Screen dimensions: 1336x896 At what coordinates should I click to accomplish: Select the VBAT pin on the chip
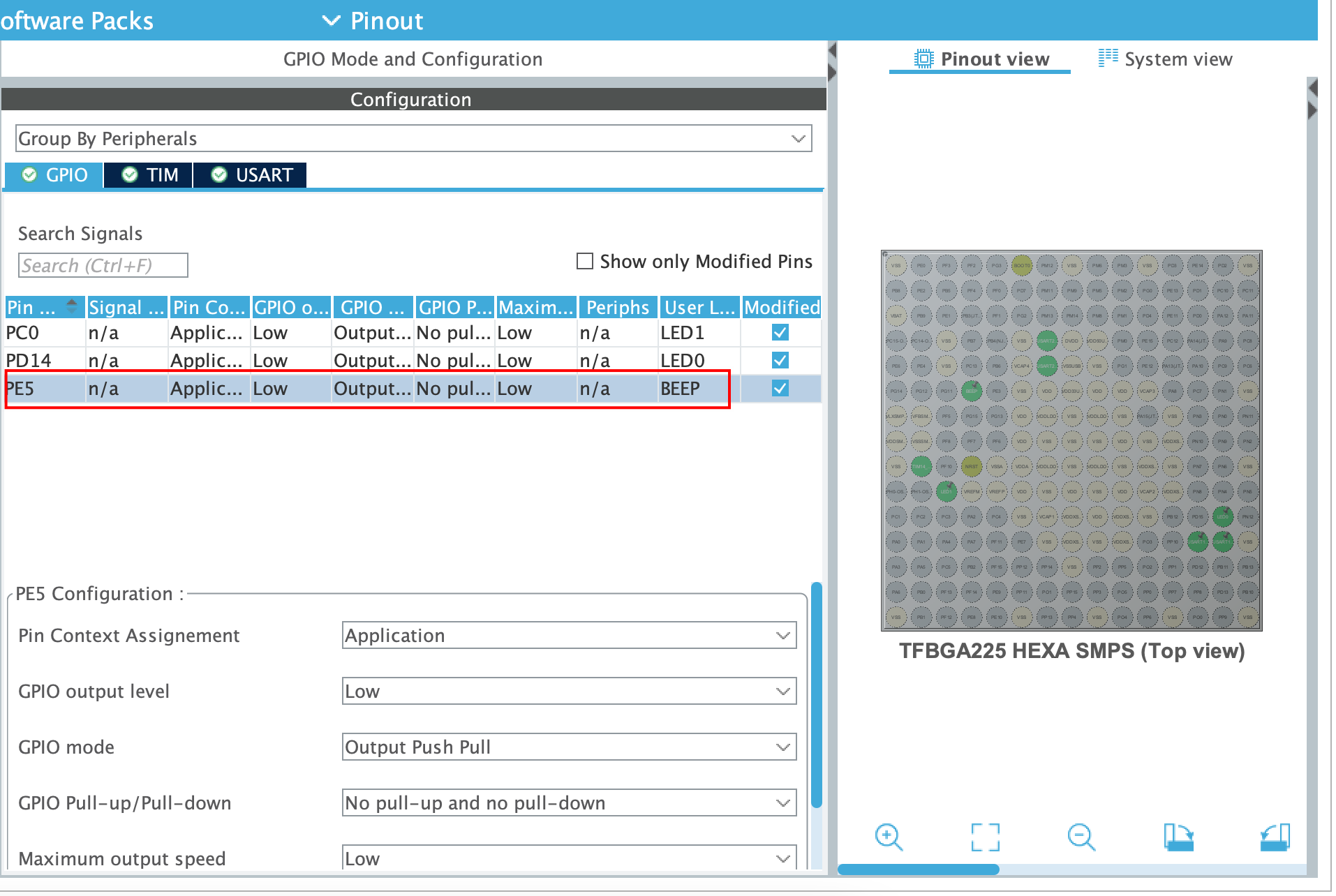pos(896,315)
